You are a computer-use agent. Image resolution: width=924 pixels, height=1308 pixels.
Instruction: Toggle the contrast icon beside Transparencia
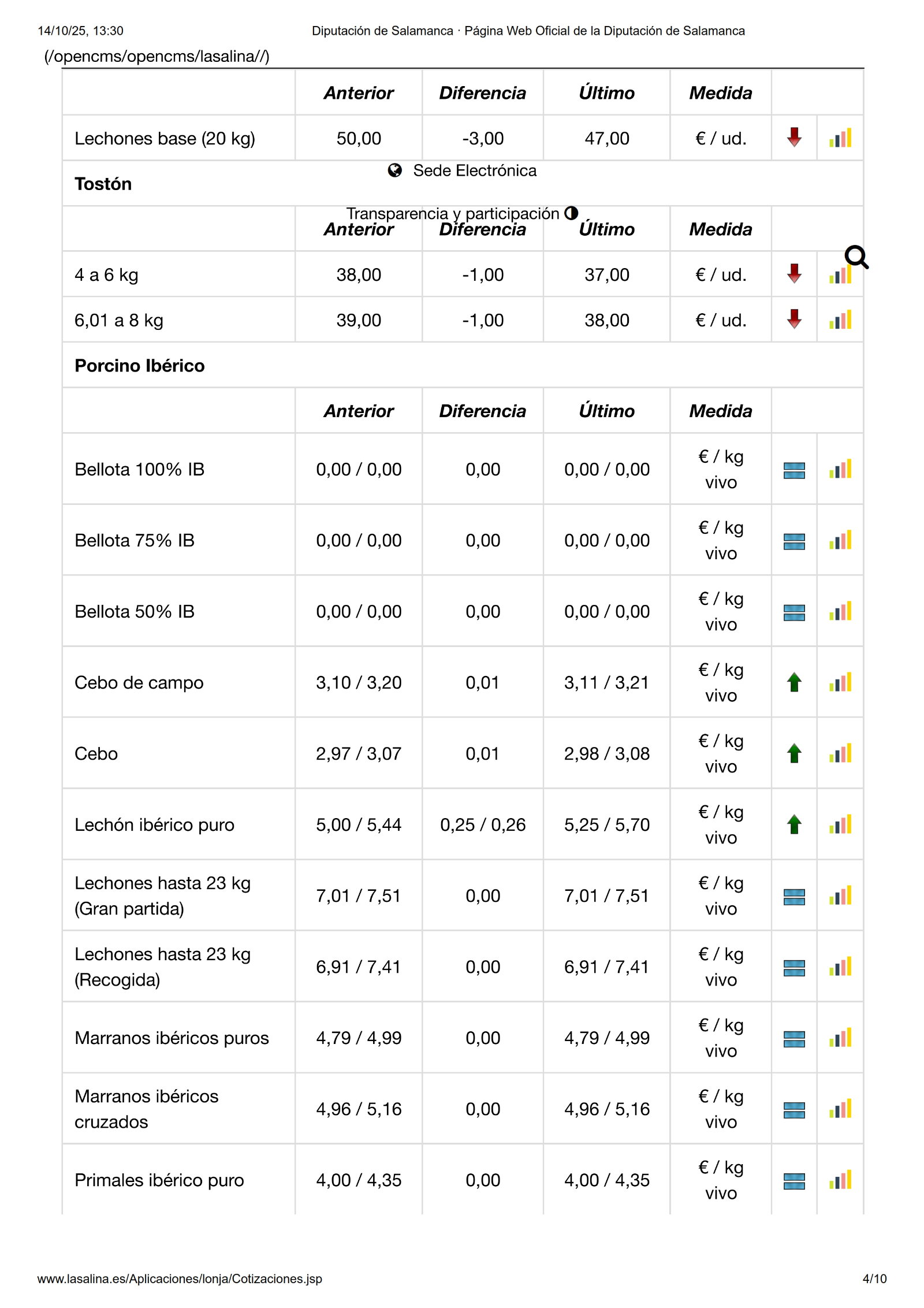point(571,213)
